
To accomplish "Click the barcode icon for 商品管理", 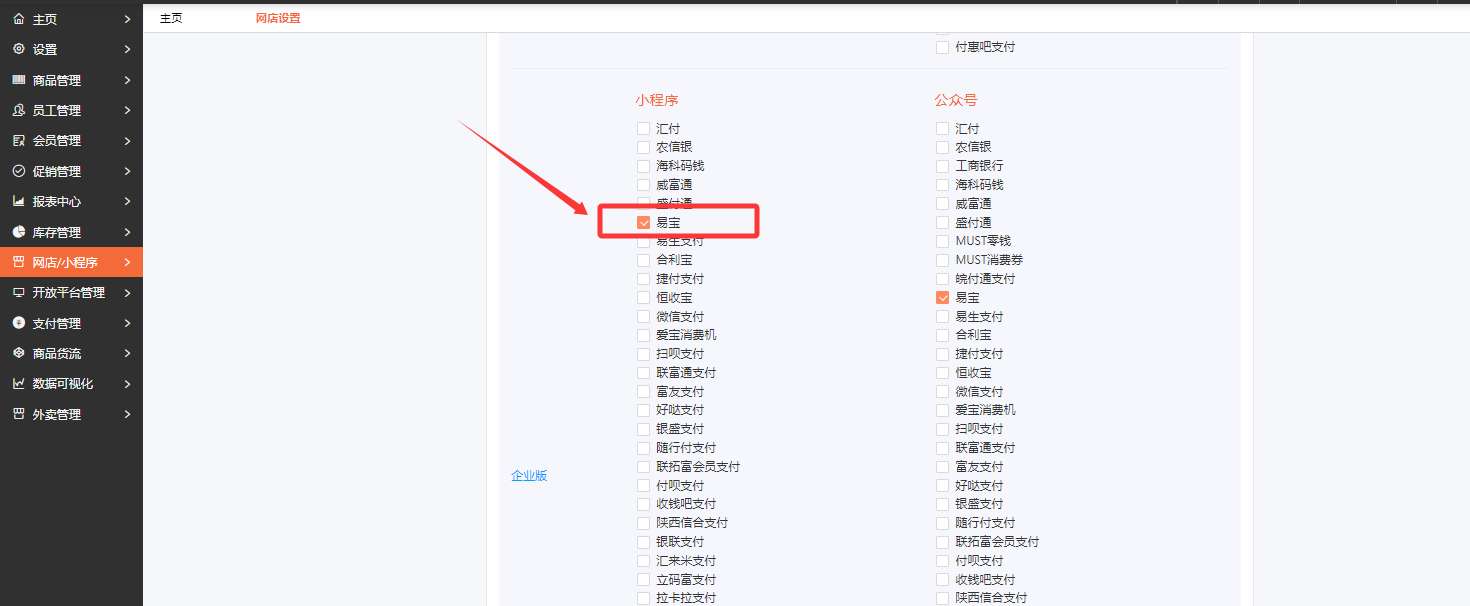I will click(18, 80).
